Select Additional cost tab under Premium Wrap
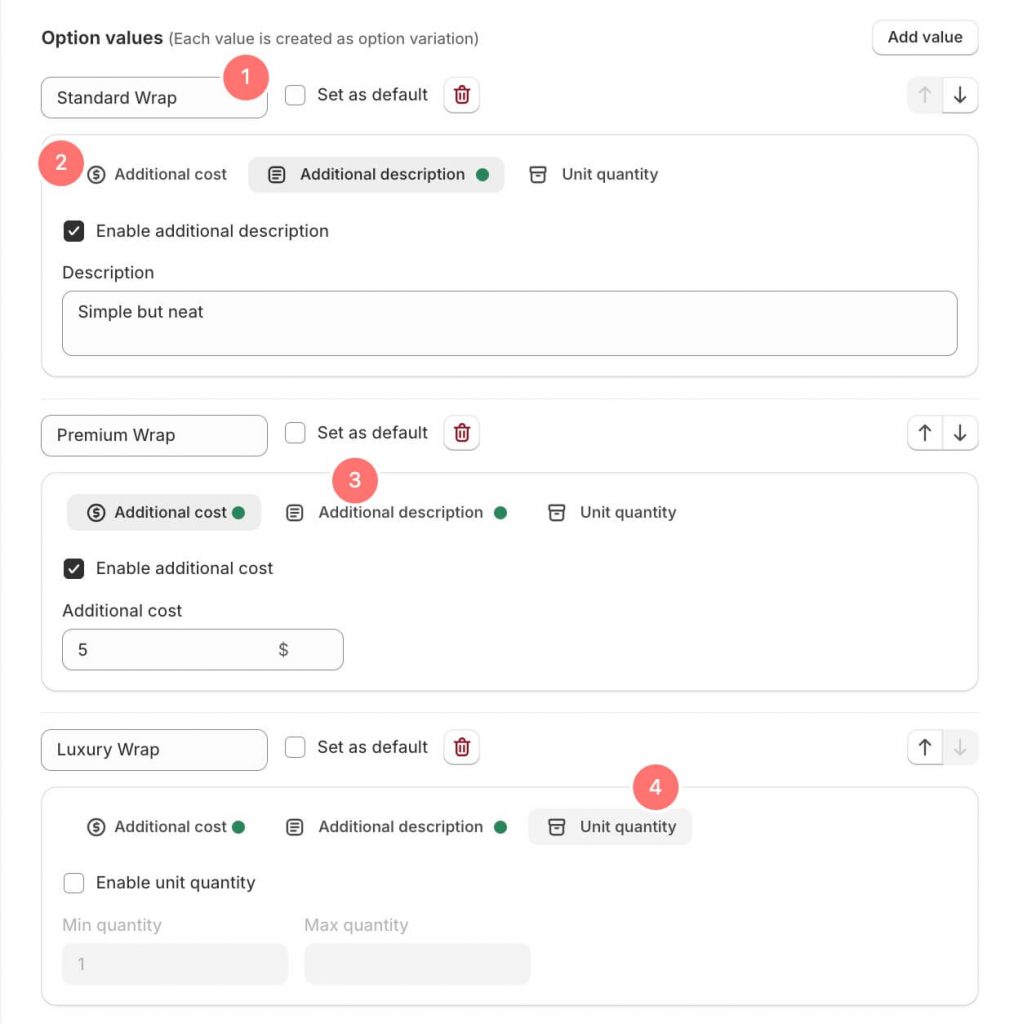The image size is (1014, 1024). (164, 513)
